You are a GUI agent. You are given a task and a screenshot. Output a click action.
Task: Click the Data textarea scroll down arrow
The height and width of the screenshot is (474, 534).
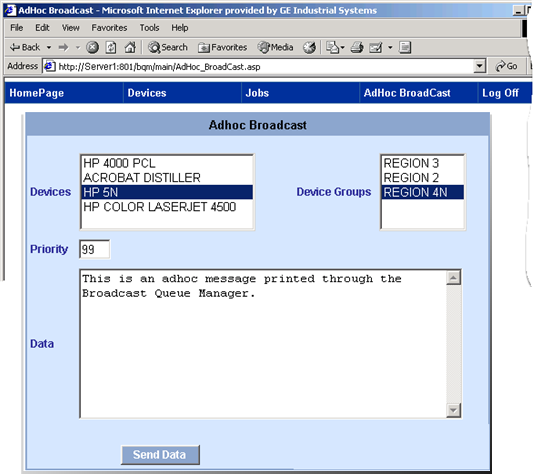pos(453,410)
